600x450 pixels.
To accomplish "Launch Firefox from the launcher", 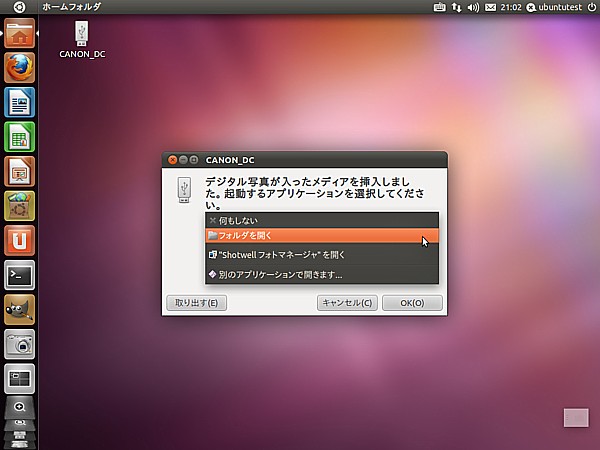I will coord(20,68).
